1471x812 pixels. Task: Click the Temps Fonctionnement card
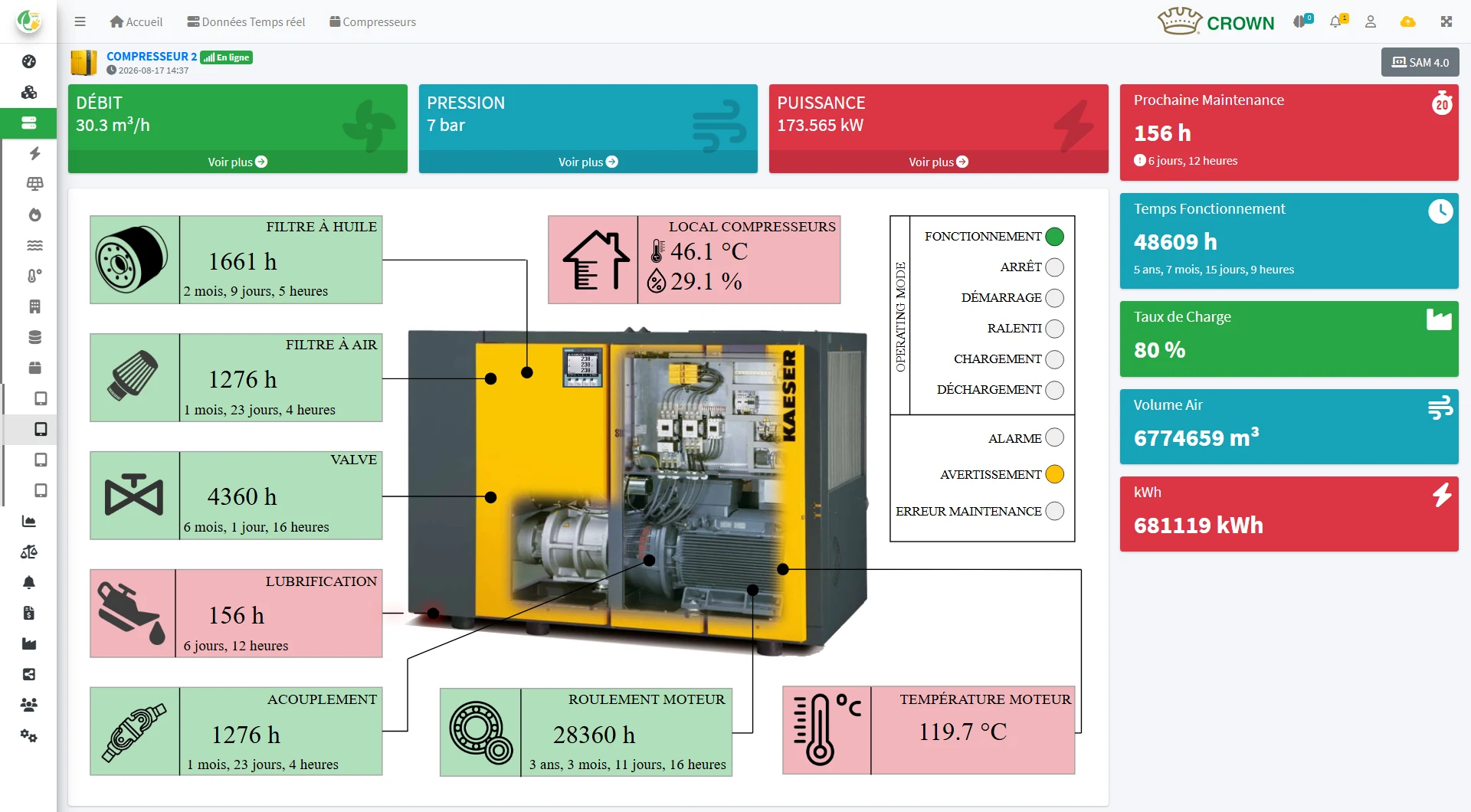[x=1289, y=241]
